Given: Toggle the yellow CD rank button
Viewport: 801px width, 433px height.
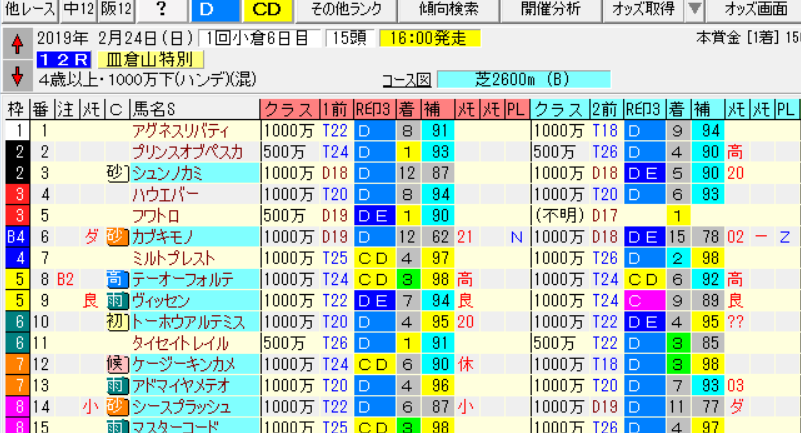Looking at the screenshot, I should pos(267,10).
